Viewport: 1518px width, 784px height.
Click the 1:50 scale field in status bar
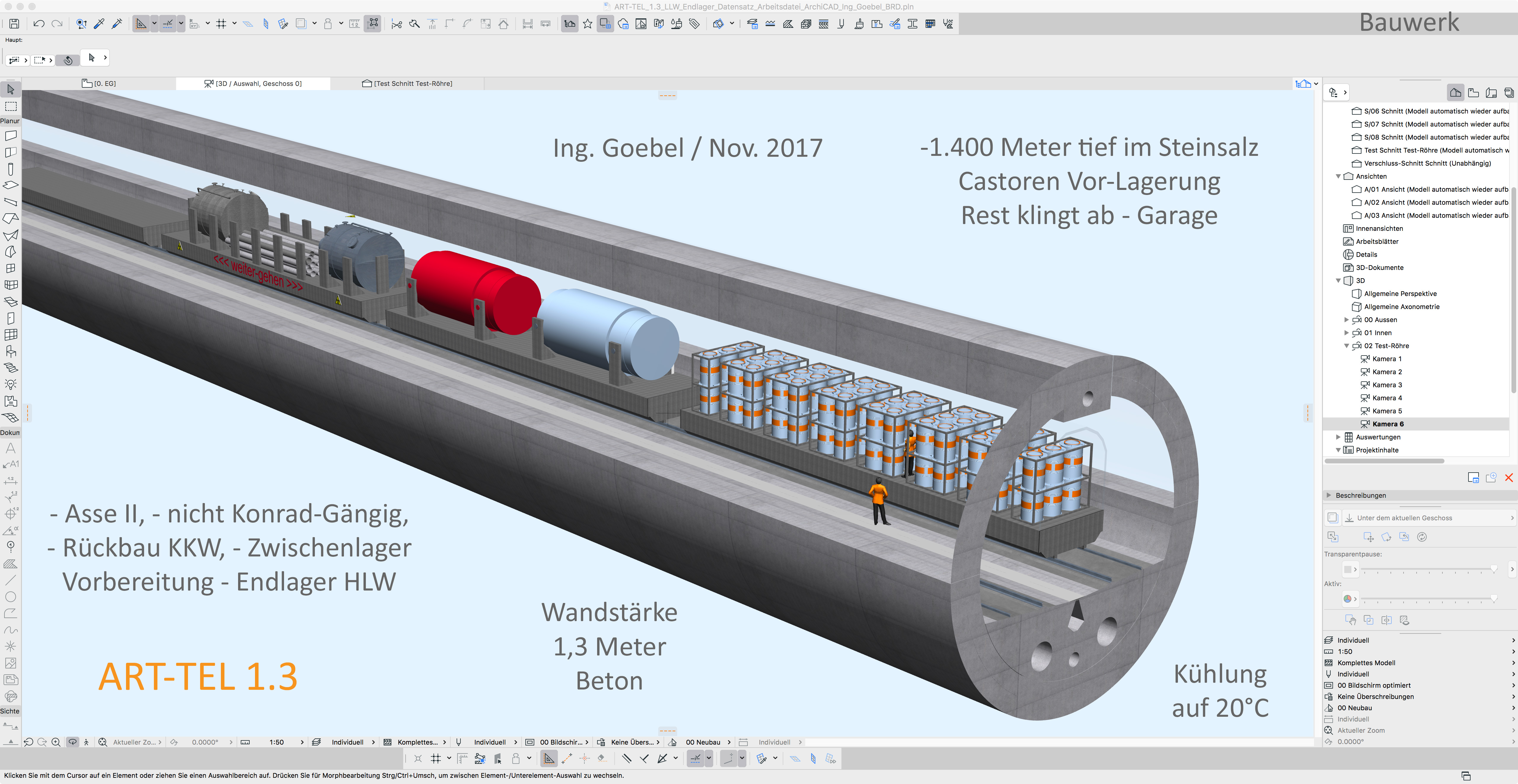coord(276,742)
